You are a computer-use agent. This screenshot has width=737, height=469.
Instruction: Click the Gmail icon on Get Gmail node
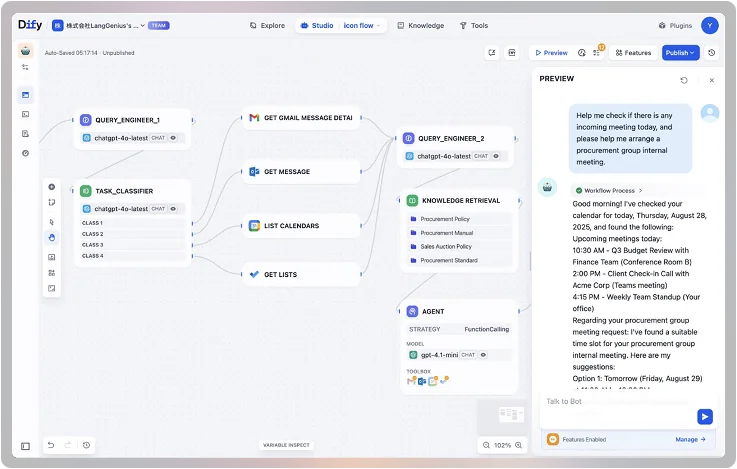[x=254, y=118]
